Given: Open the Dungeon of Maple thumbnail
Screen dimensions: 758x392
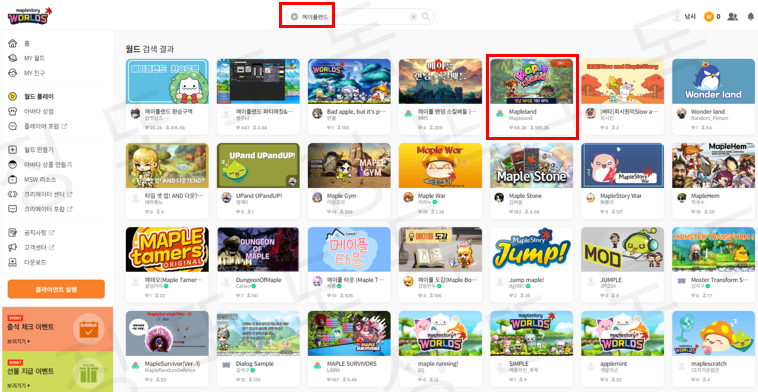Looking at the screenshot, I should tap(258, 249).
